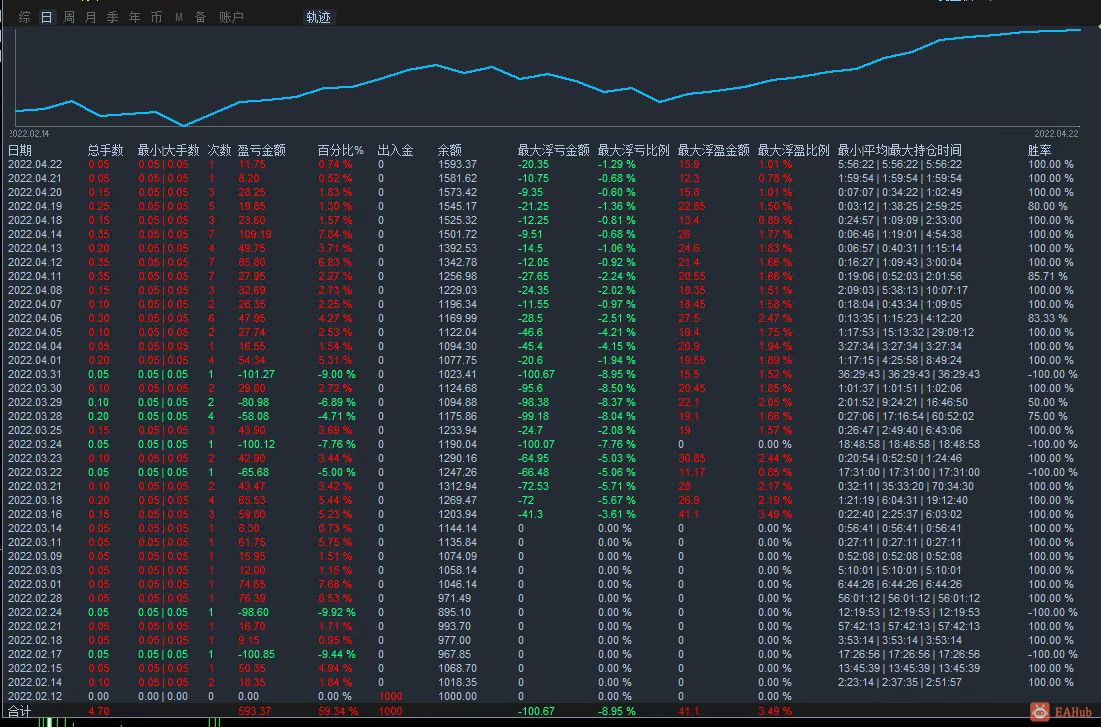Select the 日 daily tab
This screenshot has width=1101, height=727.
point(46,17)
